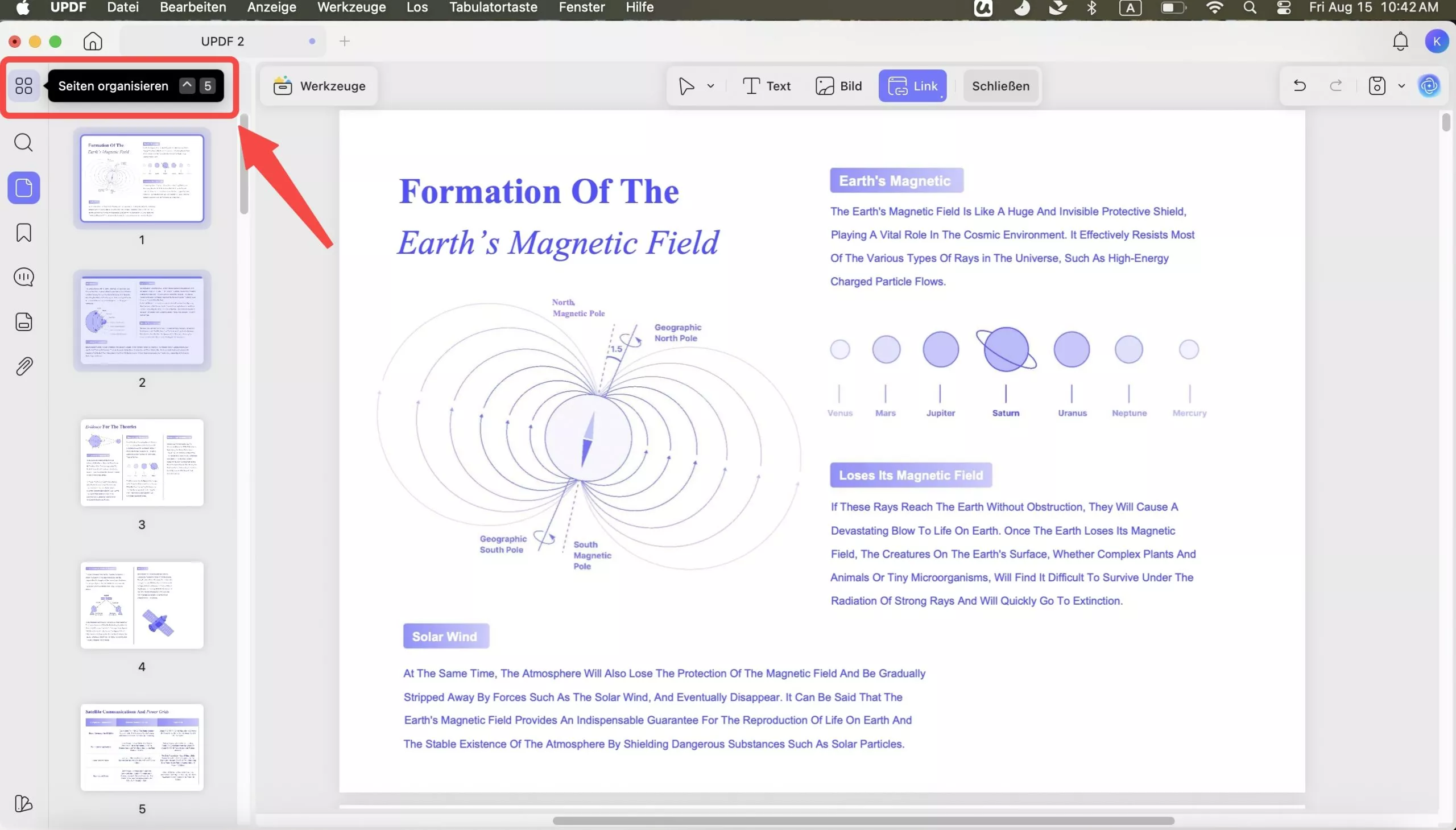Add a new tab with plus
This screenshot has height=830, width=1456.
(344, 41)
